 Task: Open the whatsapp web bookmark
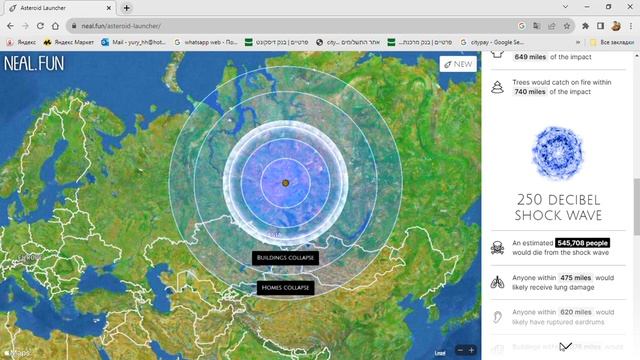(x=206, y=42)
